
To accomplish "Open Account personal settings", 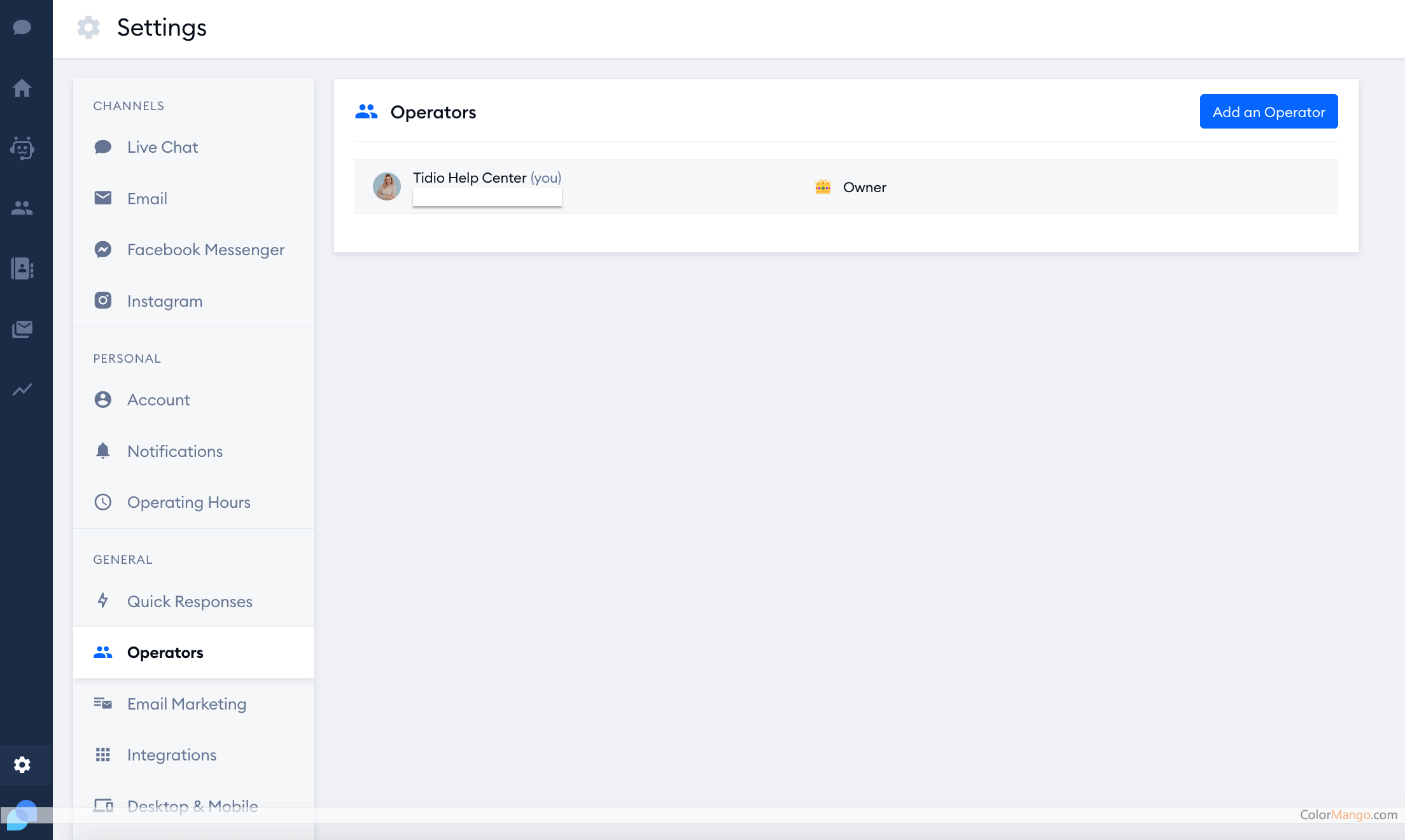I will 158,400.
